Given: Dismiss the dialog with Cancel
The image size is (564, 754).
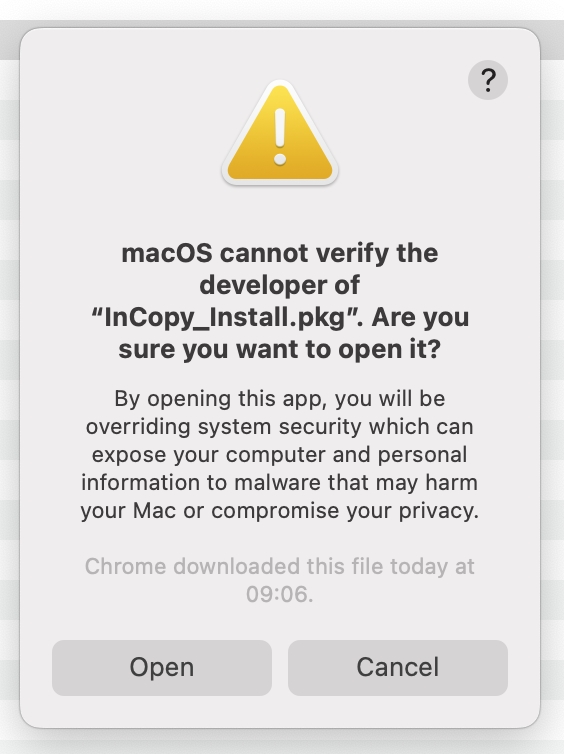Looking at the screenshot, I should click(398, 667).
